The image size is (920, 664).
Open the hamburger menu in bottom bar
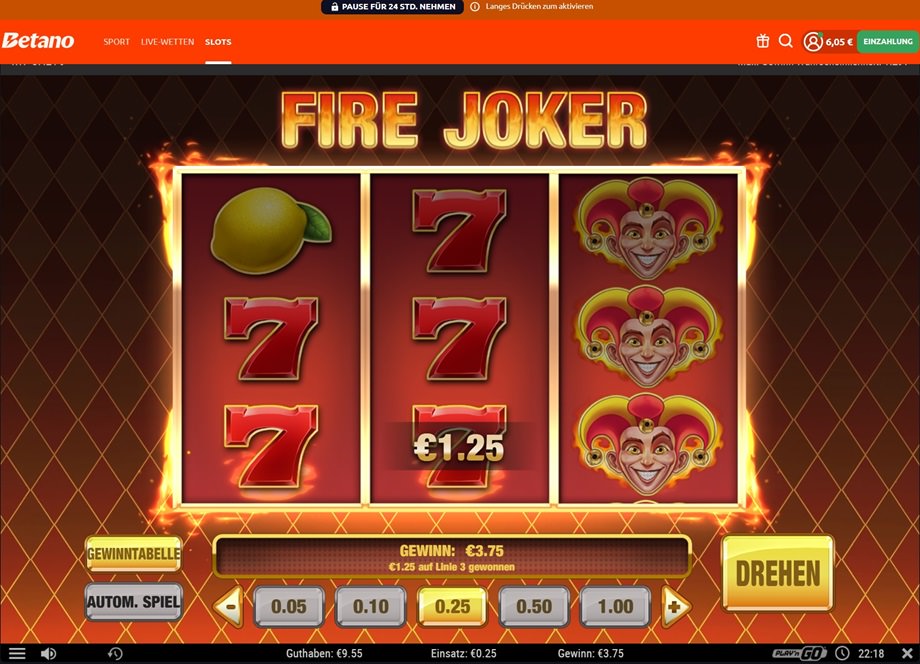(17, 653)
